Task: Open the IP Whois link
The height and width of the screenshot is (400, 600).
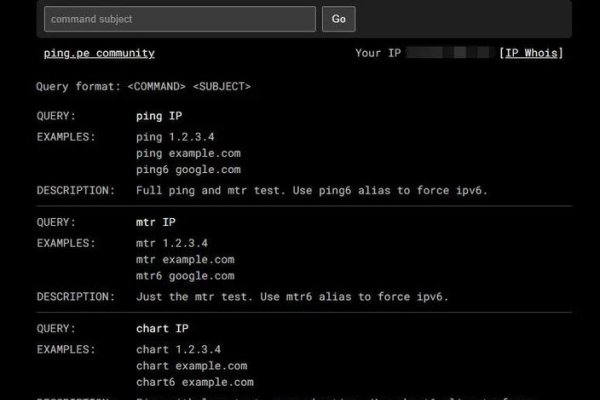Action: (530, 53)
